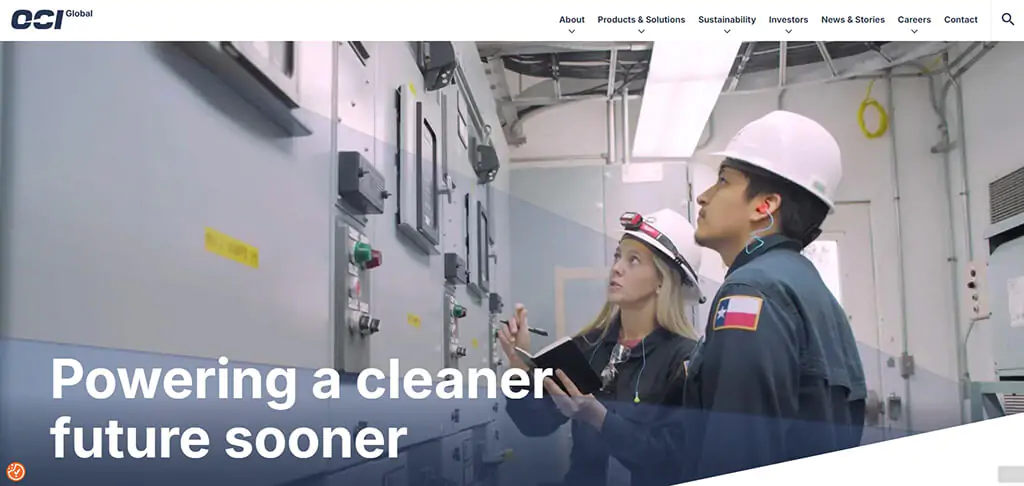The height and width of the screenshot is (486, 1024).
Task: Expand the chevron under Investors
Action: click(x=788, y=31)
